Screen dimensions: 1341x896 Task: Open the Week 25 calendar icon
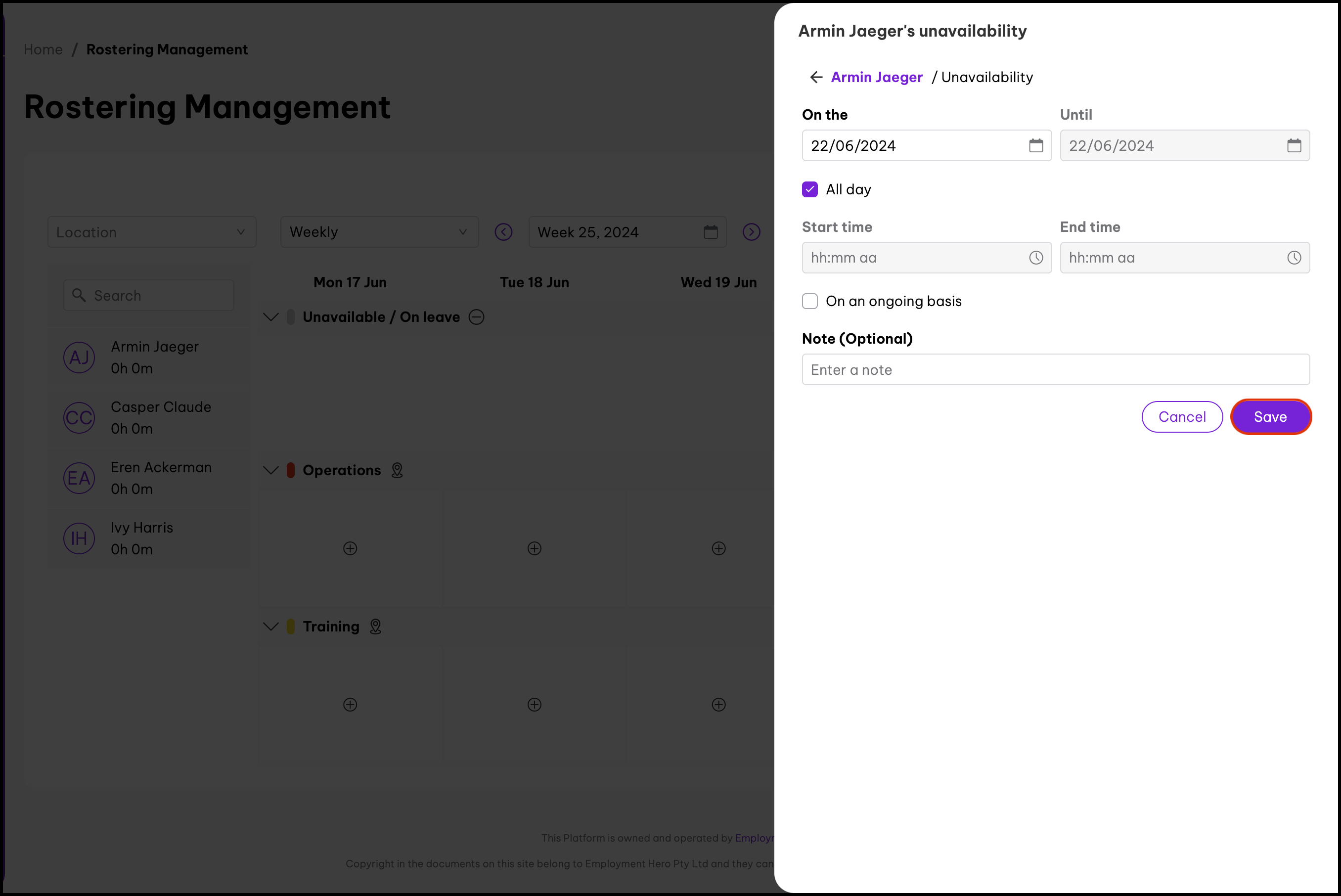[710, 232]
